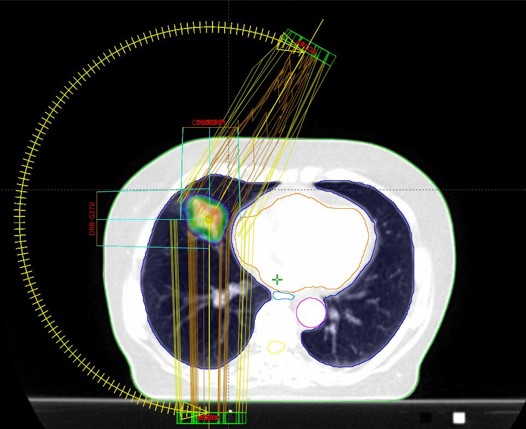Click the small white dot on couch top
Screen dimensions: 526x429
point(230,411)
